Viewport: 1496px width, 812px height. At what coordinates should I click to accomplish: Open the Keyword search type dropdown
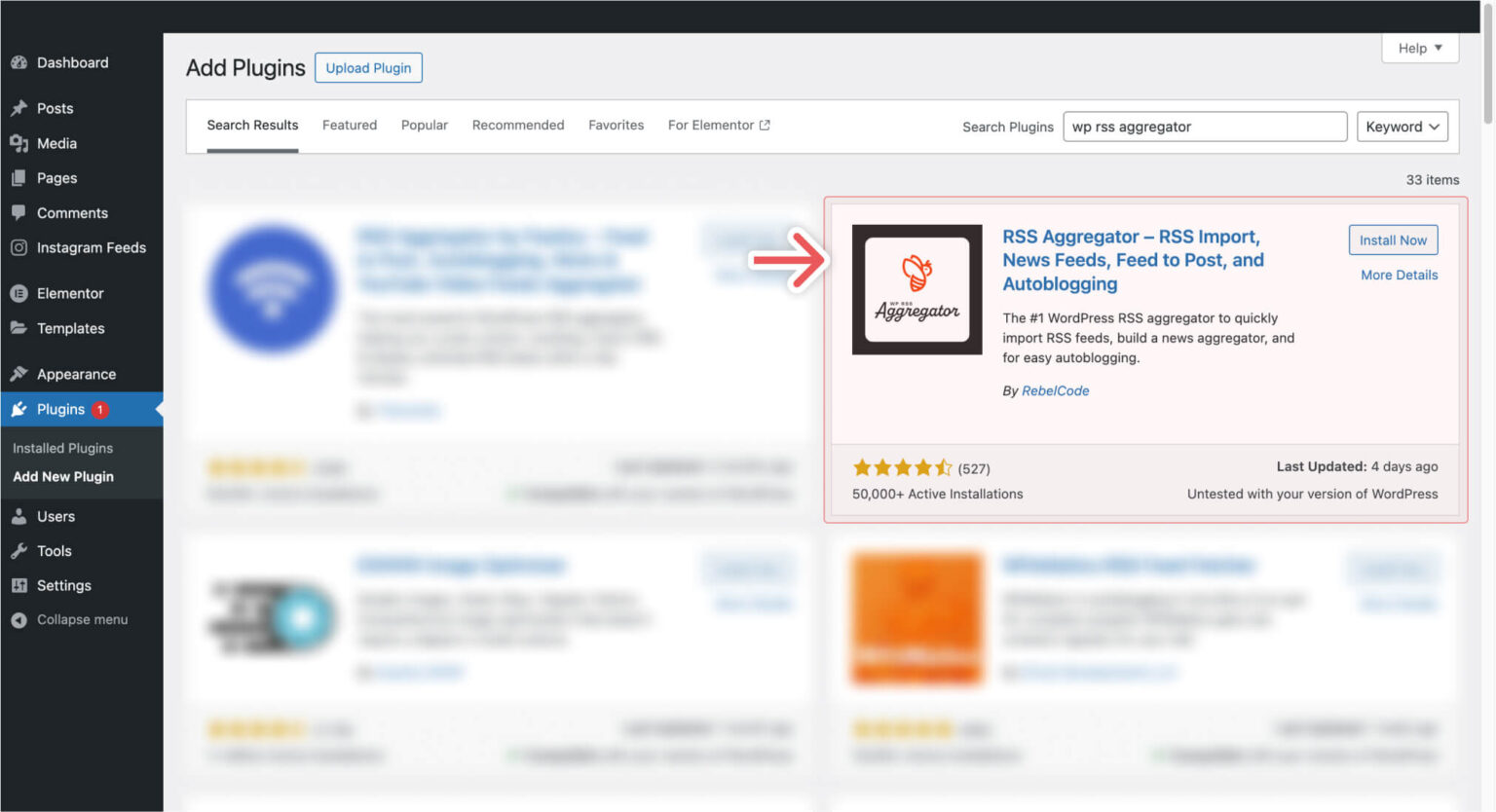1402,127
